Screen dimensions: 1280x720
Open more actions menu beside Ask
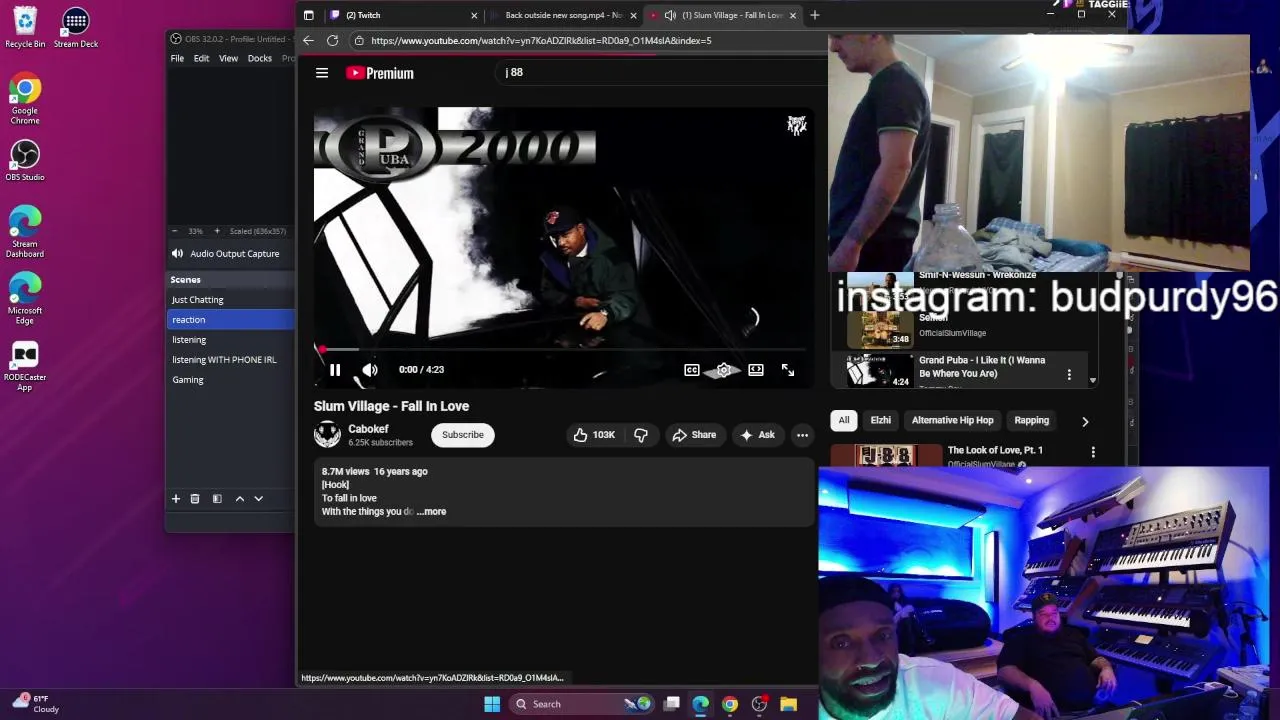click(802, 435)
